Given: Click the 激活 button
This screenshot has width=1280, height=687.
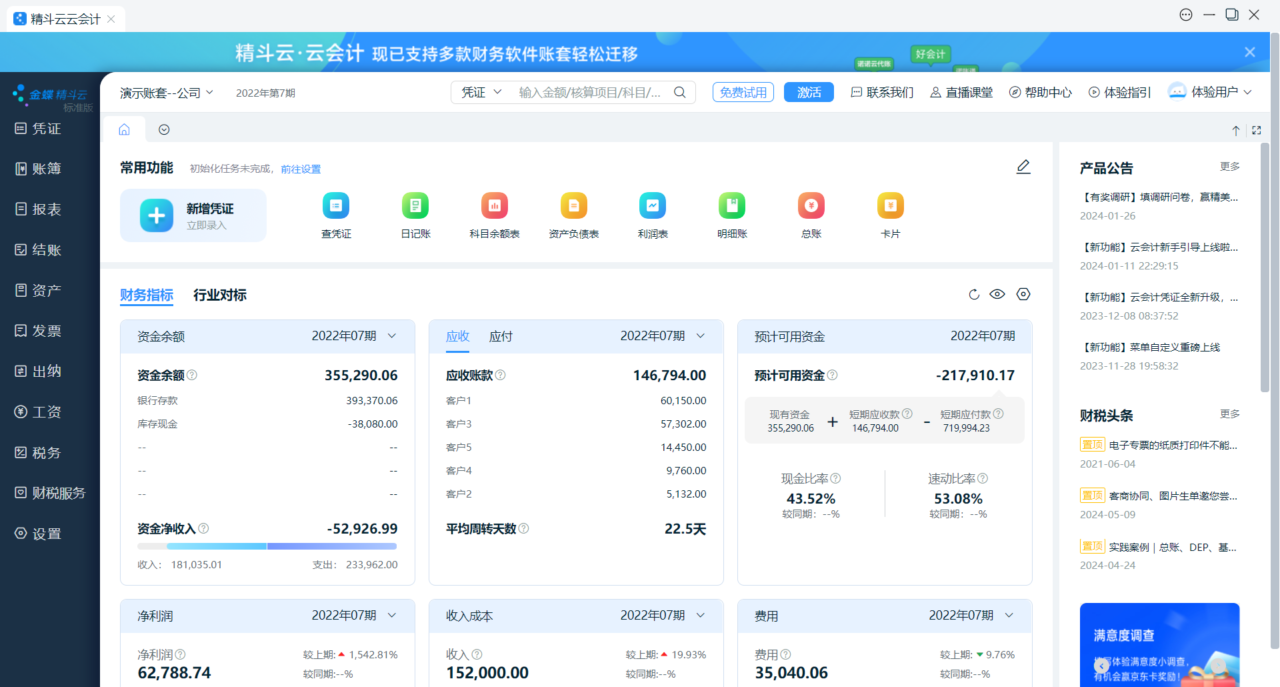Looking at the screenshot, I should point(809,92).
